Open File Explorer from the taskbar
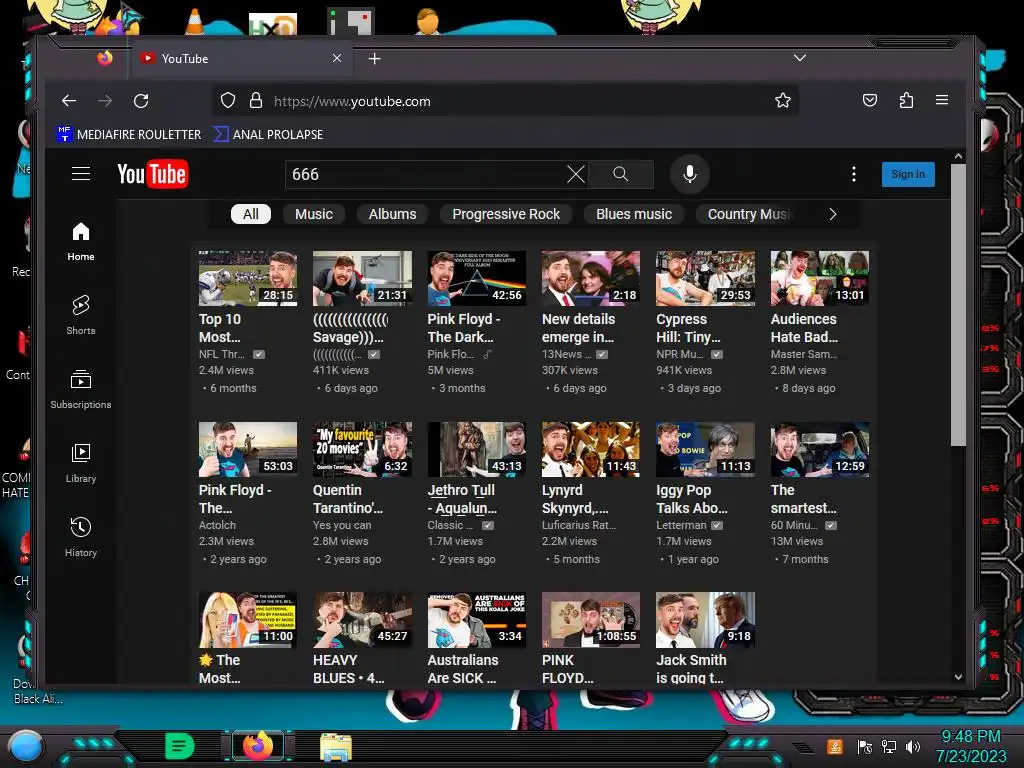 [x=336, y=747]
